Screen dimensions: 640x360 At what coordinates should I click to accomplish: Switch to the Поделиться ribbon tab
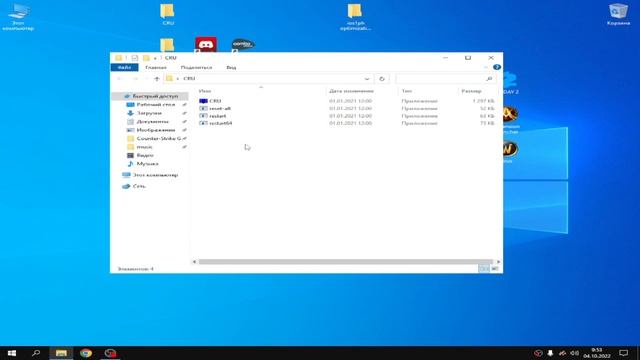point(196,67)
